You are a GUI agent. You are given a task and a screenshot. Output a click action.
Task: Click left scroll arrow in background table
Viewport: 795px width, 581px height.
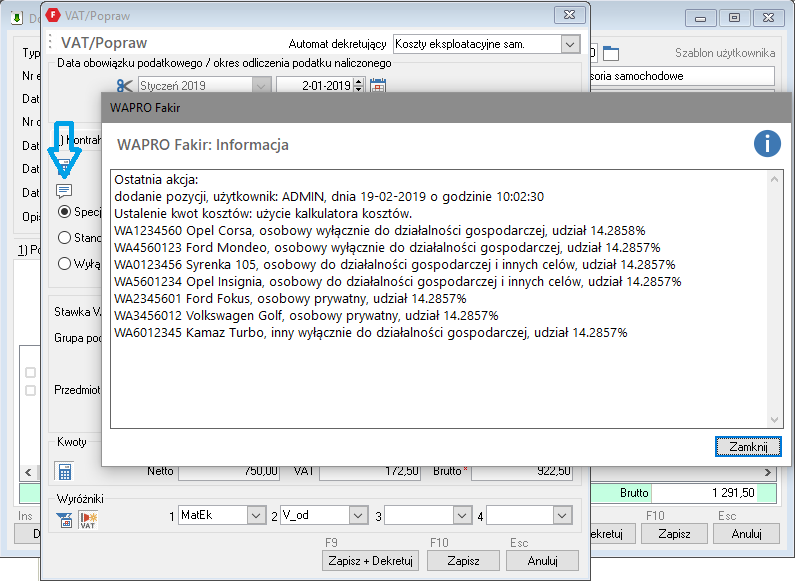click(x=28, y=472)
